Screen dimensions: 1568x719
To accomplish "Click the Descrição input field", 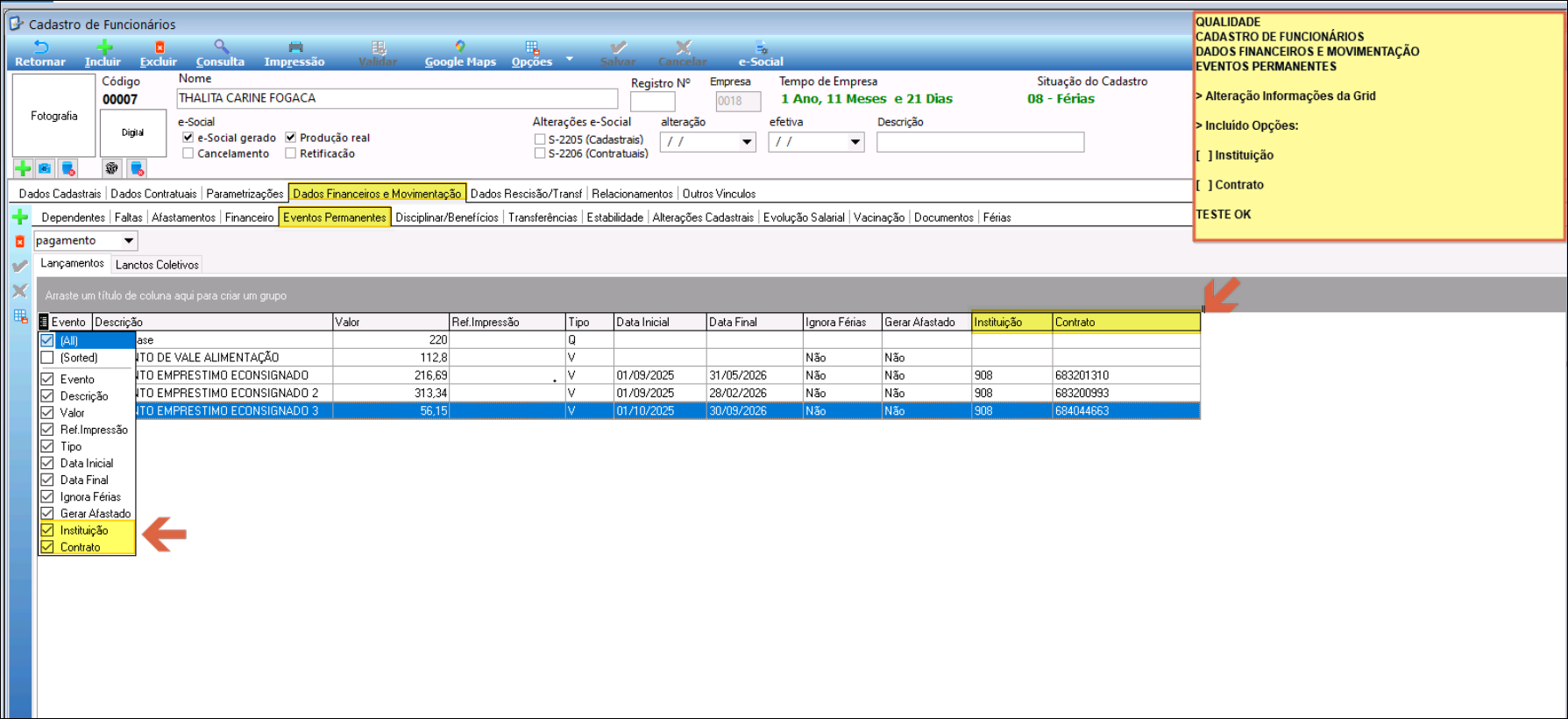I will (x=980, y=142).
